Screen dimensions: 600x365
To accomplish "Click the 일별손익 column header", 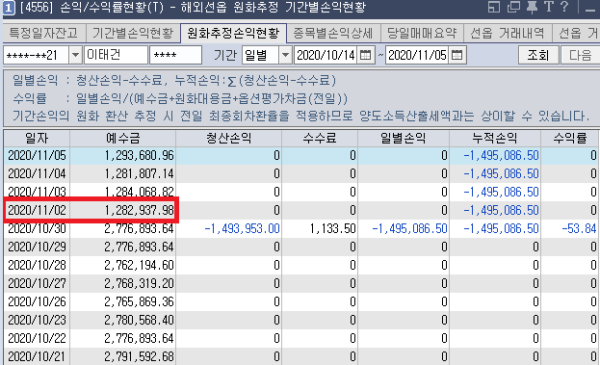I will (403, 138).
